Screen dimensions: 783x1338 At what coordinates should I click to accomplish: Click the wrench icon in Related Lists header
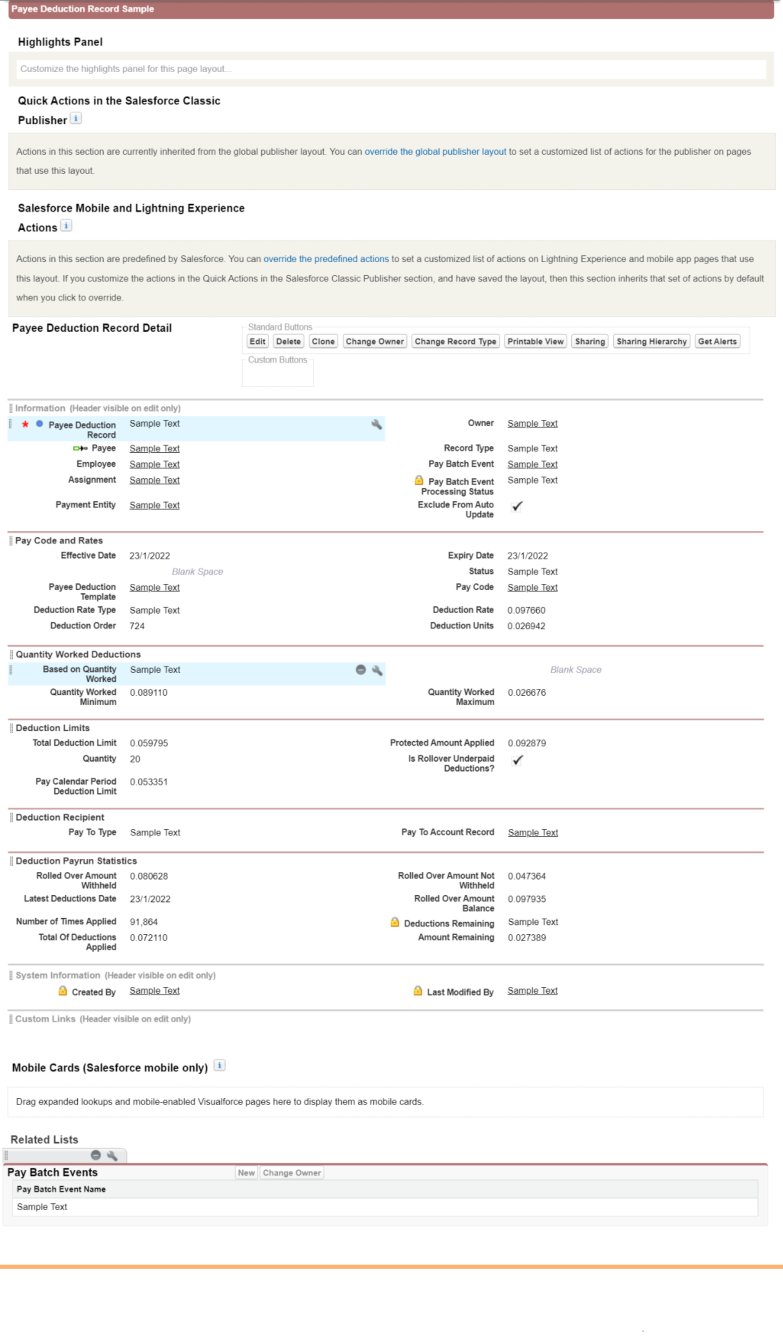[112, 1155]
